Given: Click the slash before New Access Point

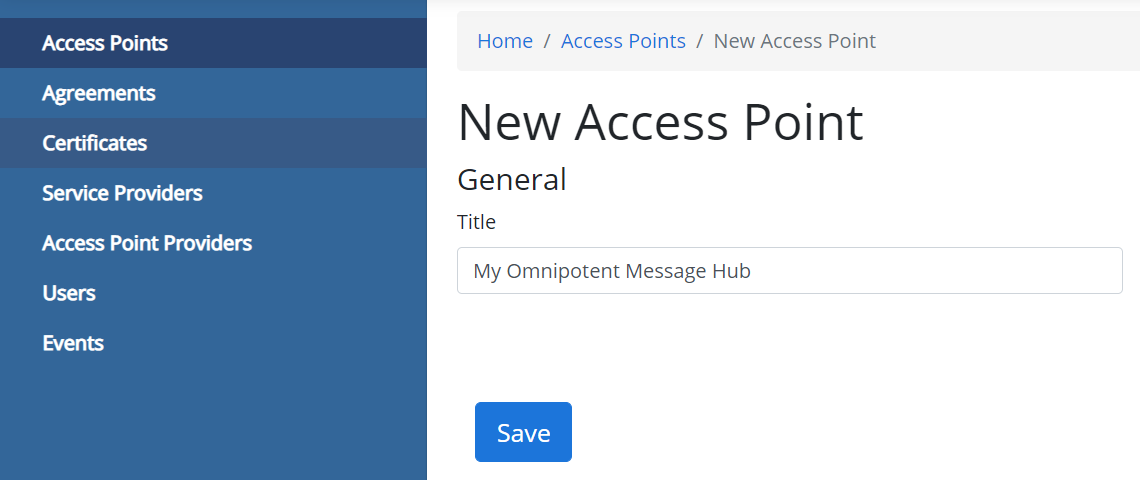Looking at the screenshot, I should pos(700,41).
